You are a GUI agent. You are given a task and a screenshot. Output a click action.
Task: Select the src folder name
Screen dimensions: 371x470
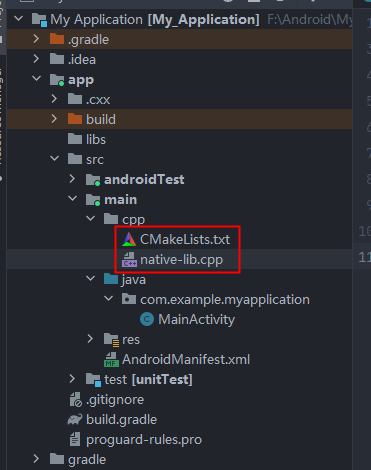click(95, 160)
